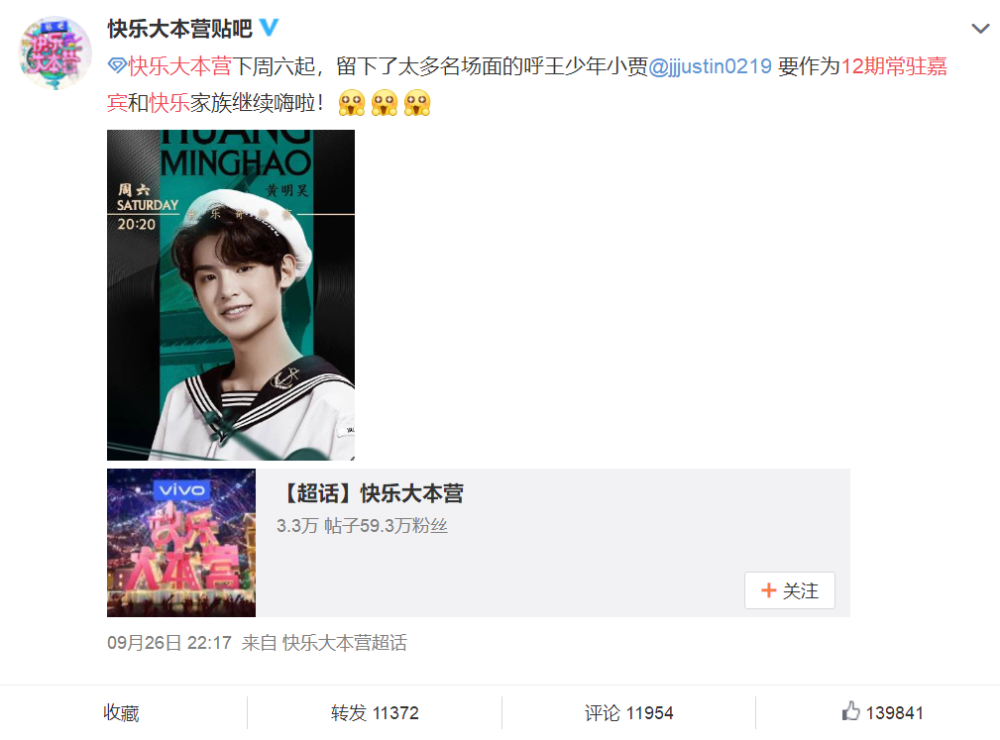The image size is (1000, 740).
Task: Click the third shocked emoji
Action: [417, 103]
